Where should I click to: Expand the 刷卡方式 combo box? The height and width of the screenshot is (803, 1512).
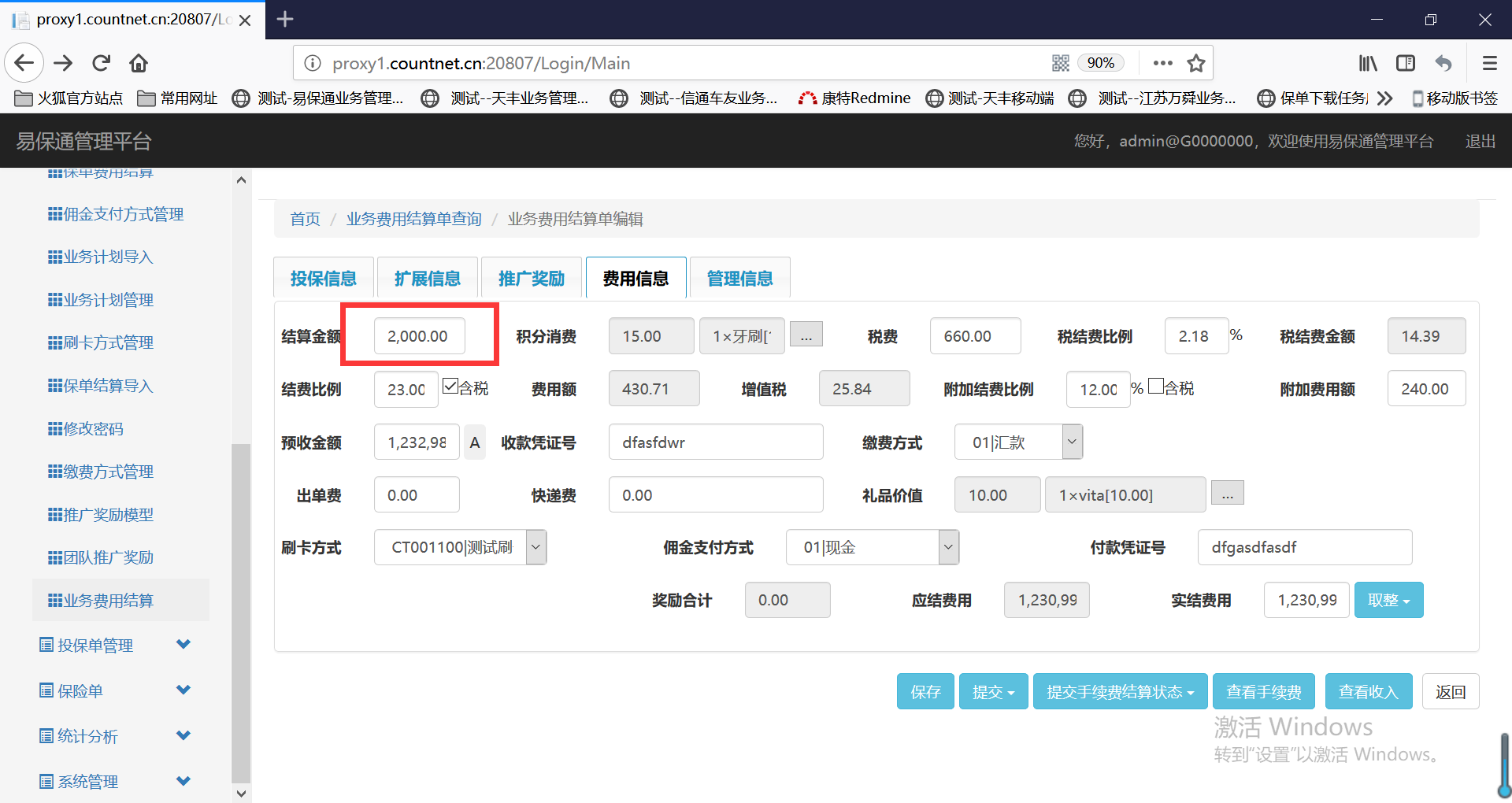click(x=535, y=547)
